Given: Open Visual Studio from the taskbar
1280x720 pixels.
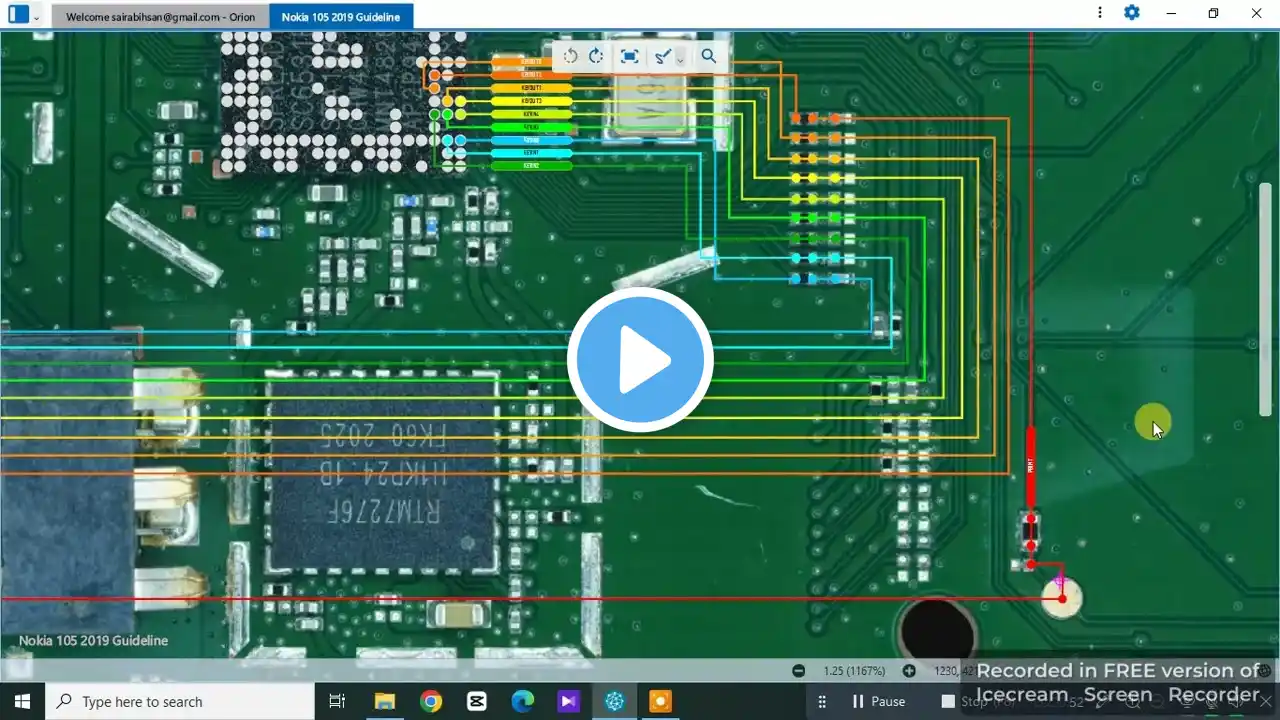Looking at the screenshot, I should (569, 702).
